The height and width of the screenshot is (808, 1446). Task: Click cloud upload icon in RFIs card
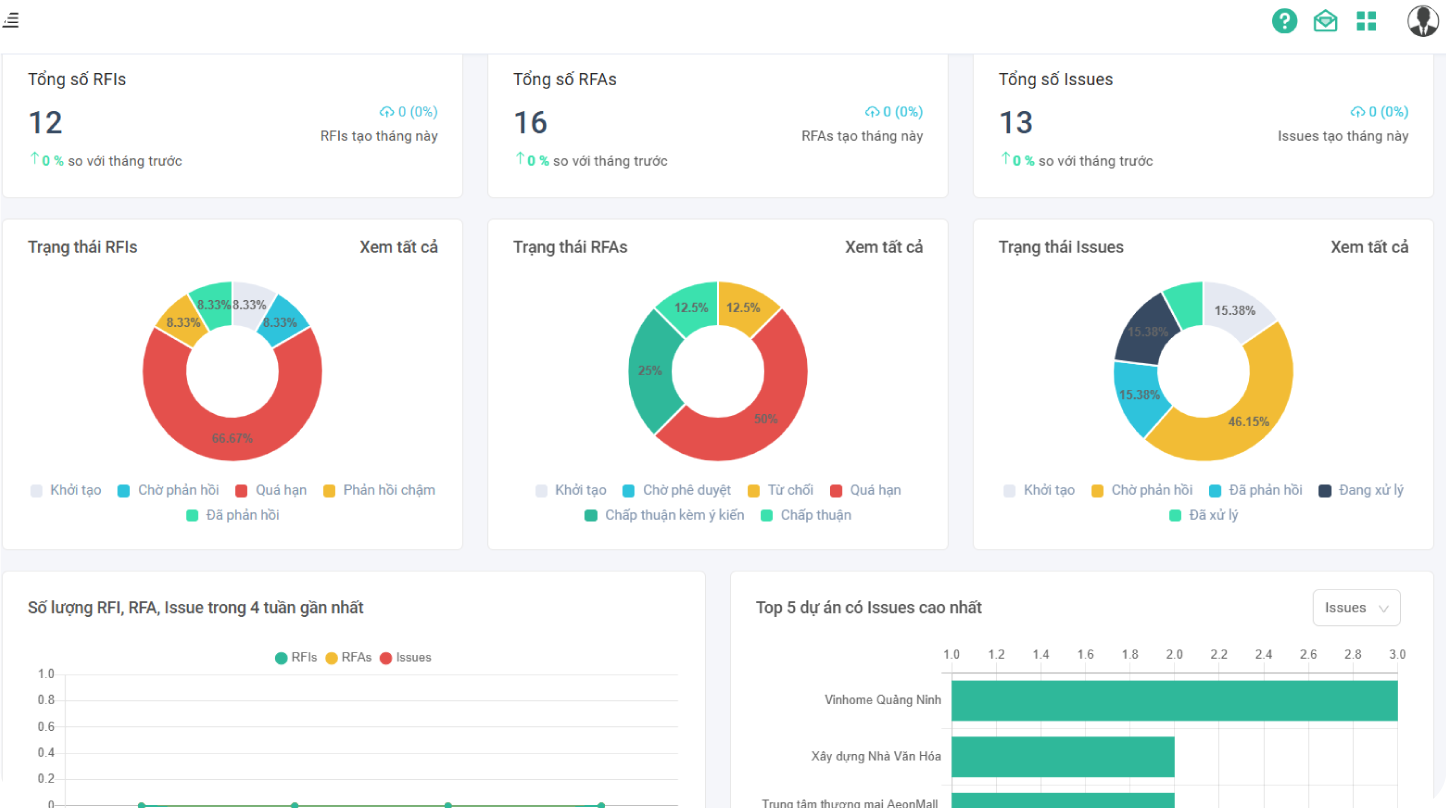[387, 112]
